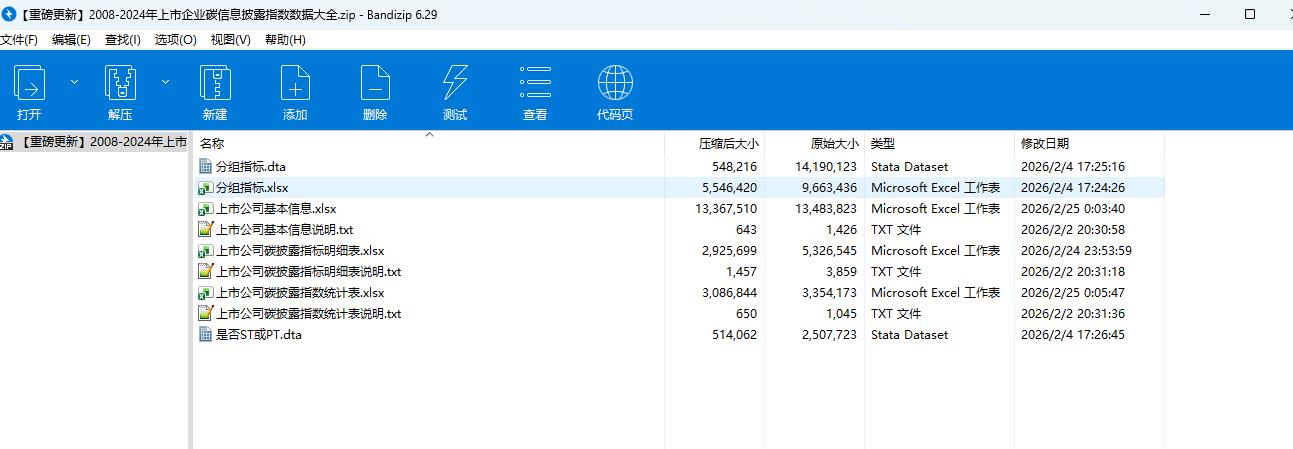Select file name 上市公司碳披露指标明细表说明.txt

coord(309,272)
